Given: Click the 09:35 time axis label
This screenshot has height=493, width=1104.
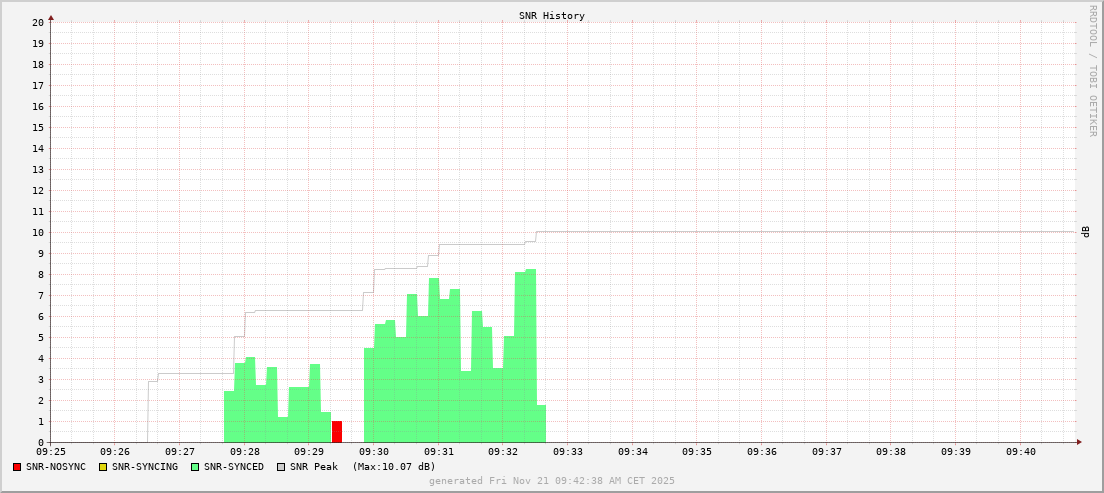Looking at the screenshot, I should click(x=697, y=452).
